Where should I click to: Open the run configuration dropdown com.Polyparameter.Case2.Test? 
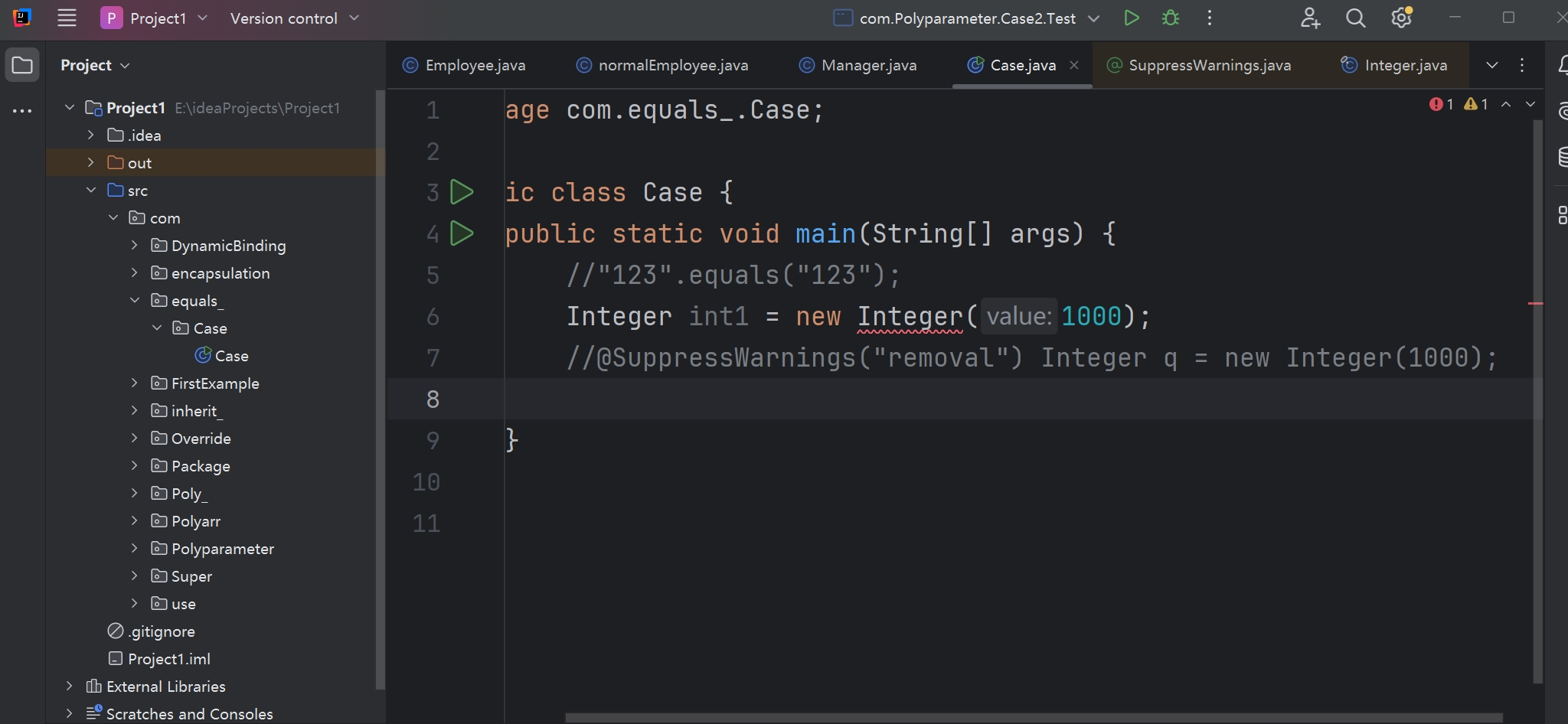967,18
